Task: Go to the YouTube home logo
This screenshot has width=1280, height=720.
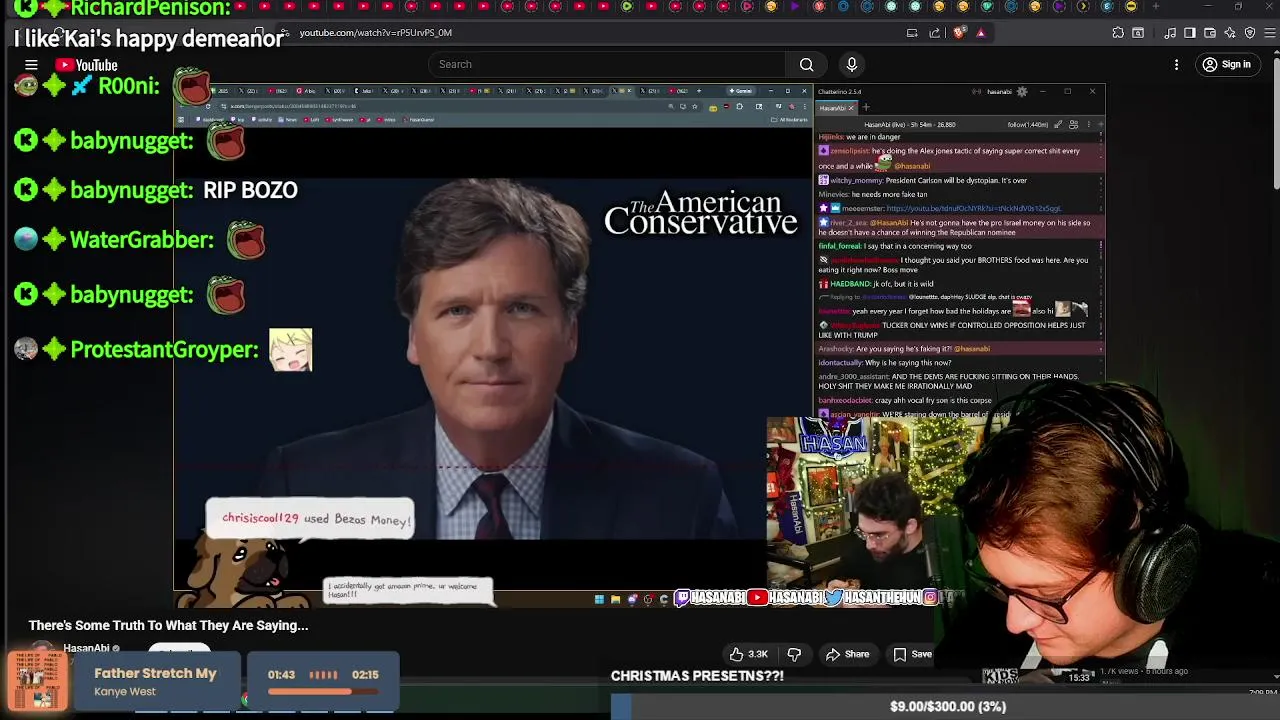Action: (x=87, y=65)
